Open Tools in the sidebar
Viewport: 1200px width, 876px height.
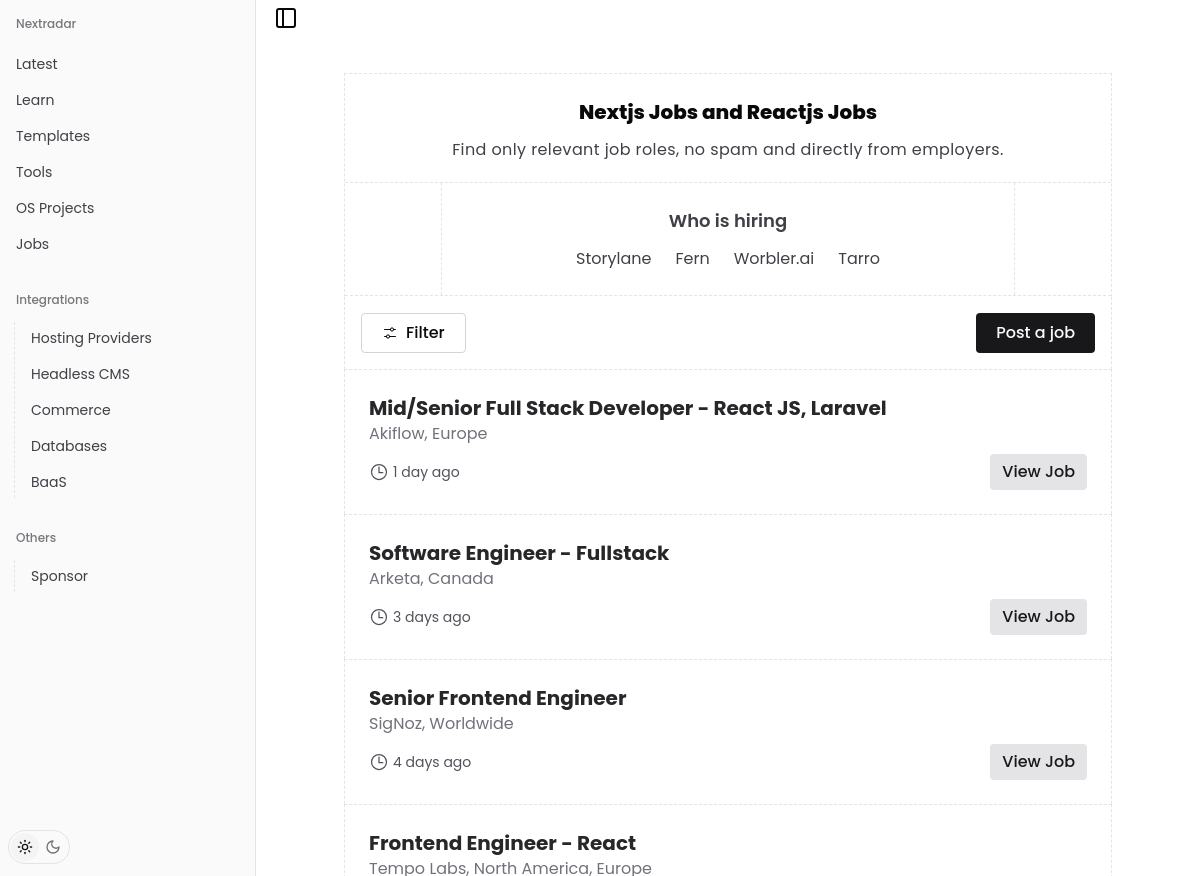tap(34, 172)
